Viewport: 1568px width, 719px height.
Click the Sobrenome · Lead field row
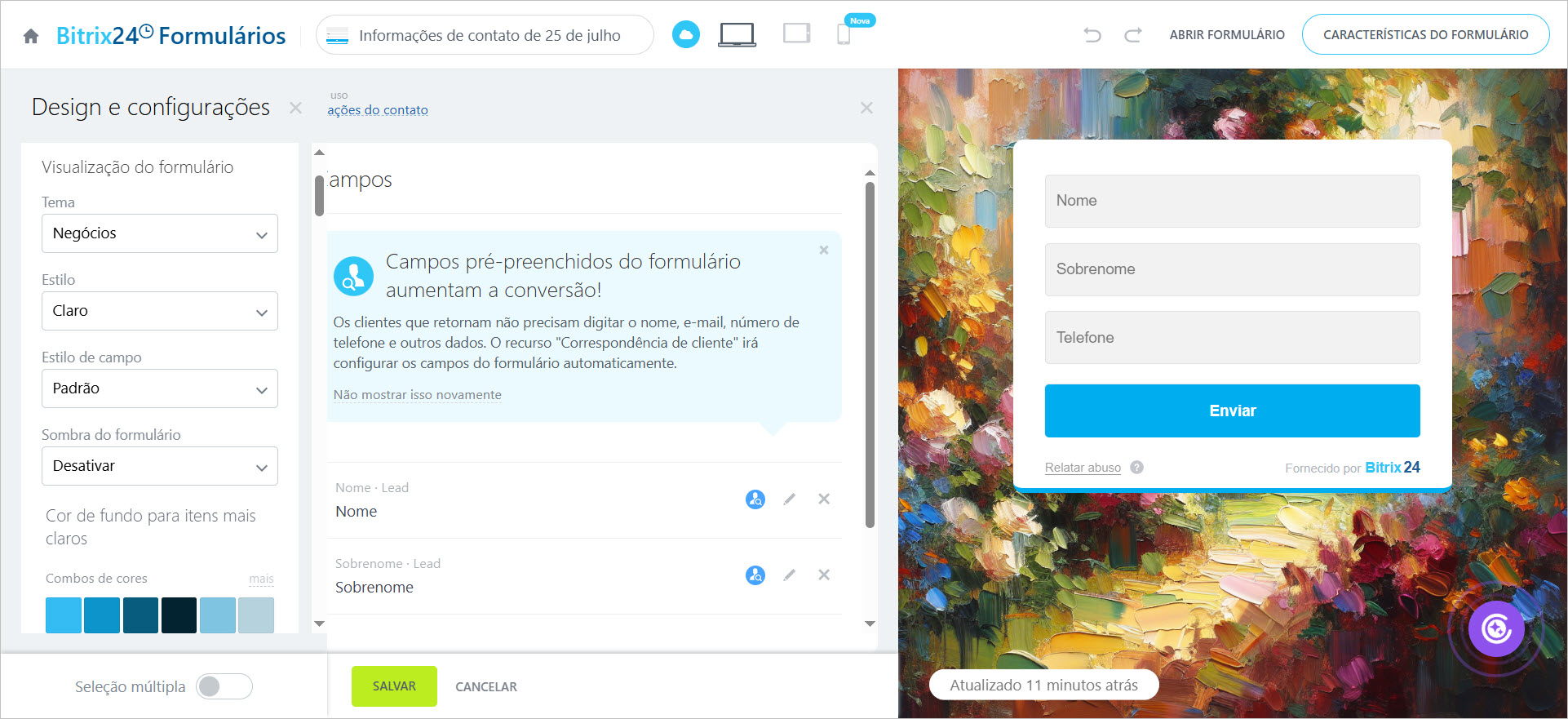[584, 576]
